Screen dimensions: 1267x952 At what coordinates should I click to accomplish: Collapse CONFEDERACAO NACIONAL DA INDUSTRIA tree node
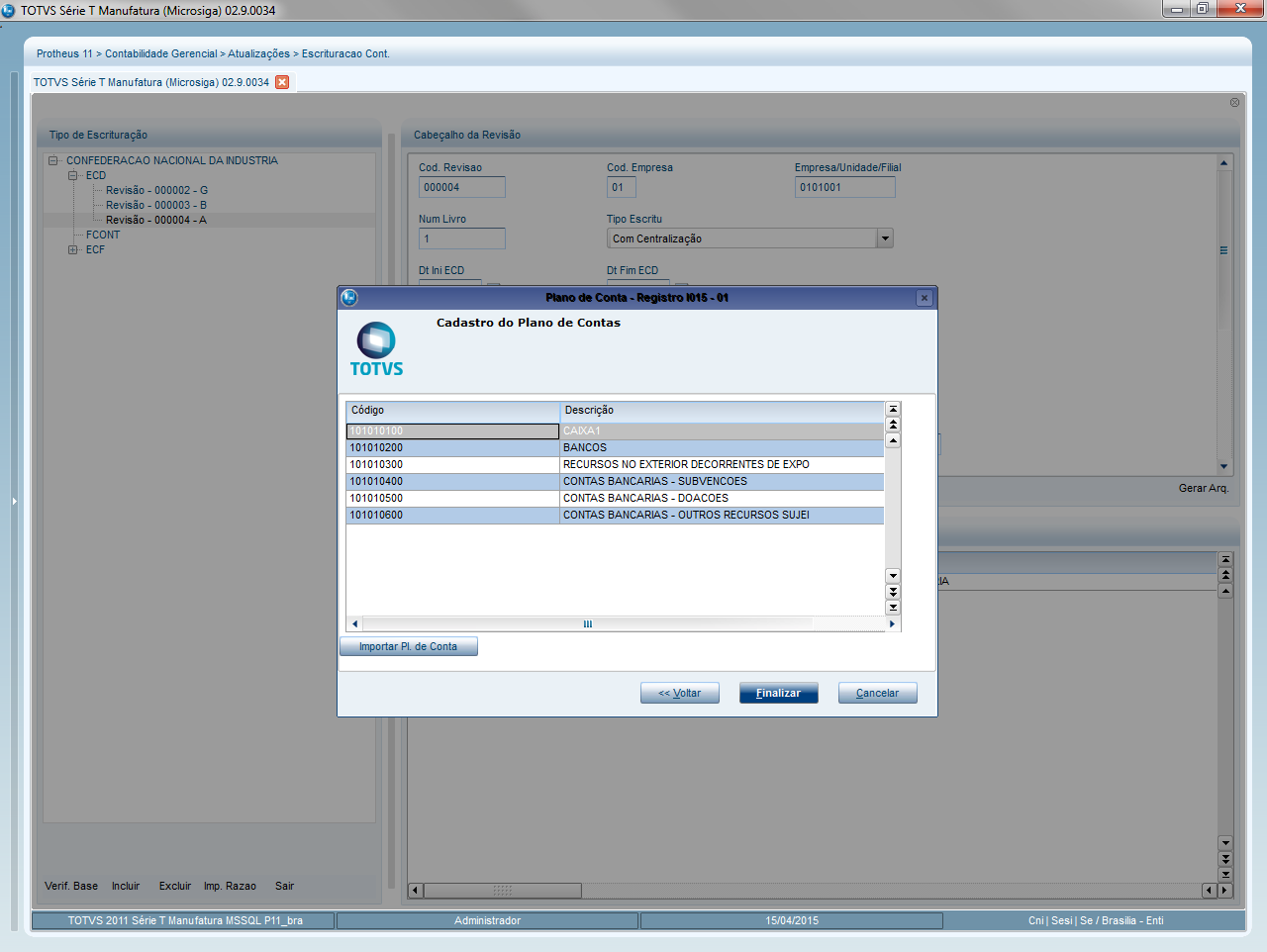53,160
